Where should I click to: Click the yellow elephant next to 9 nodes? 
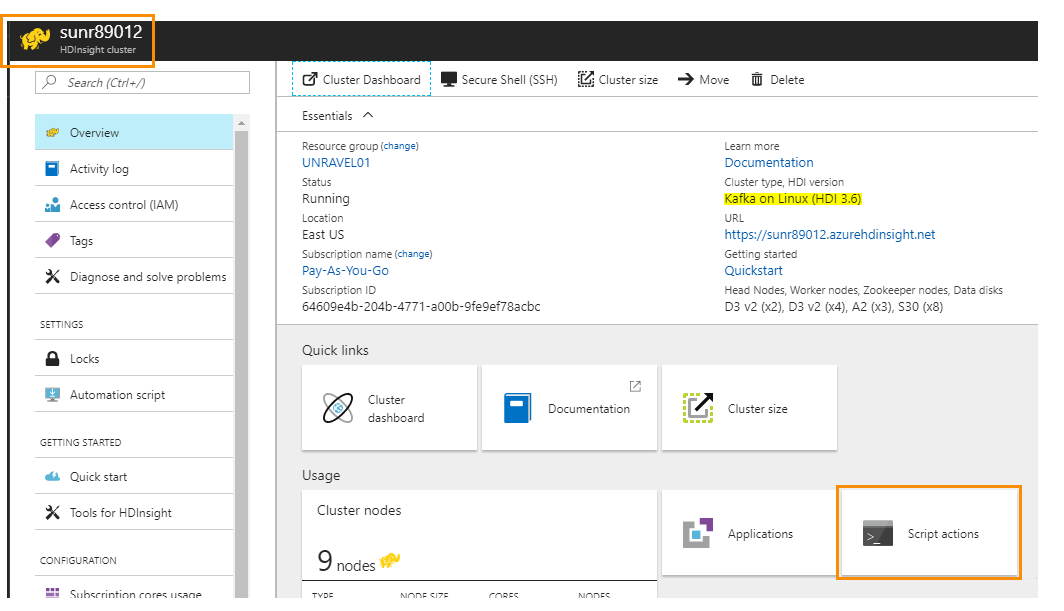point(390,560)
